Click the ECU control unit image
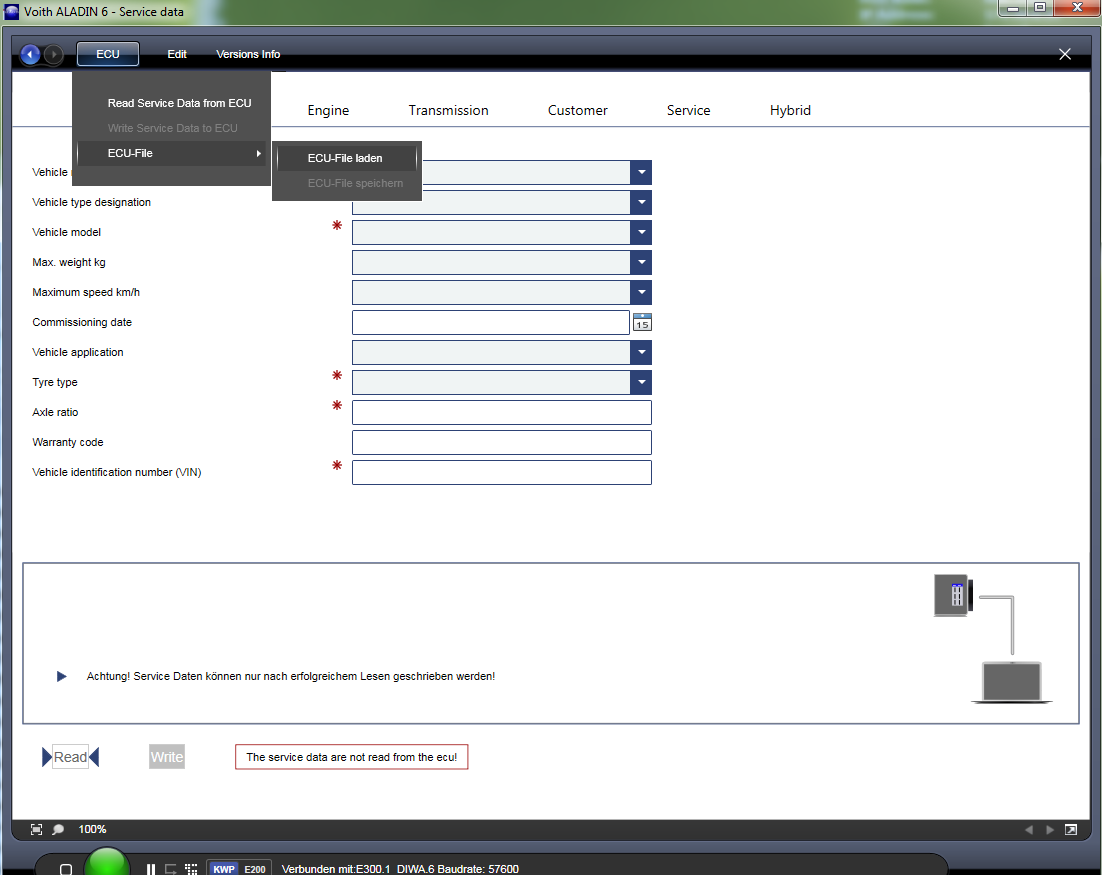This screenshot has width=1102, height=875. 953,595
